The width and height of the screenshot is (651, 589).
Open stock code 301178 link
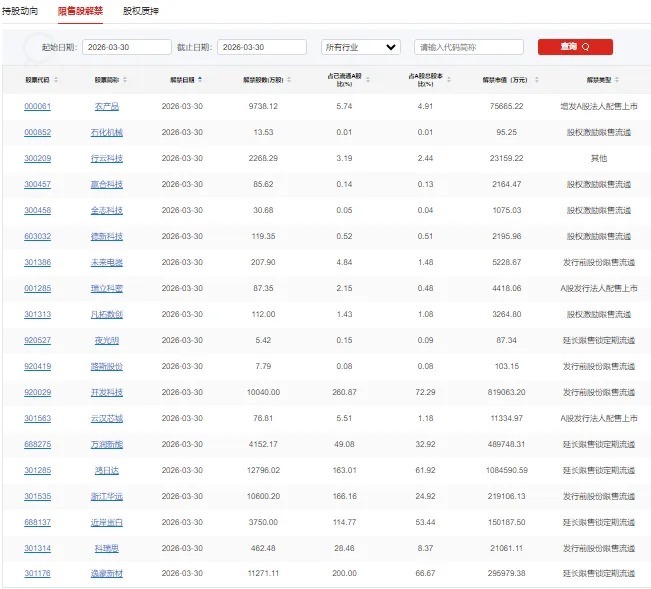[x=37, y=574]
